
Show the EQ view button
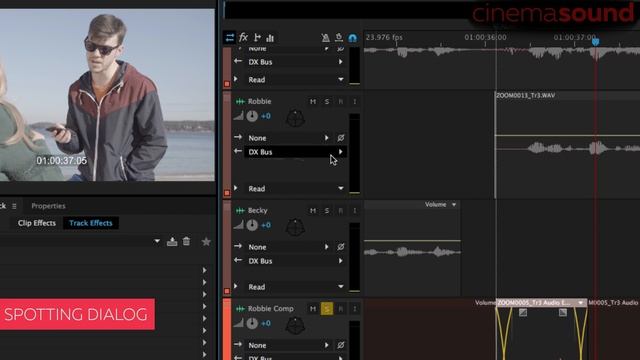[270, 38]
